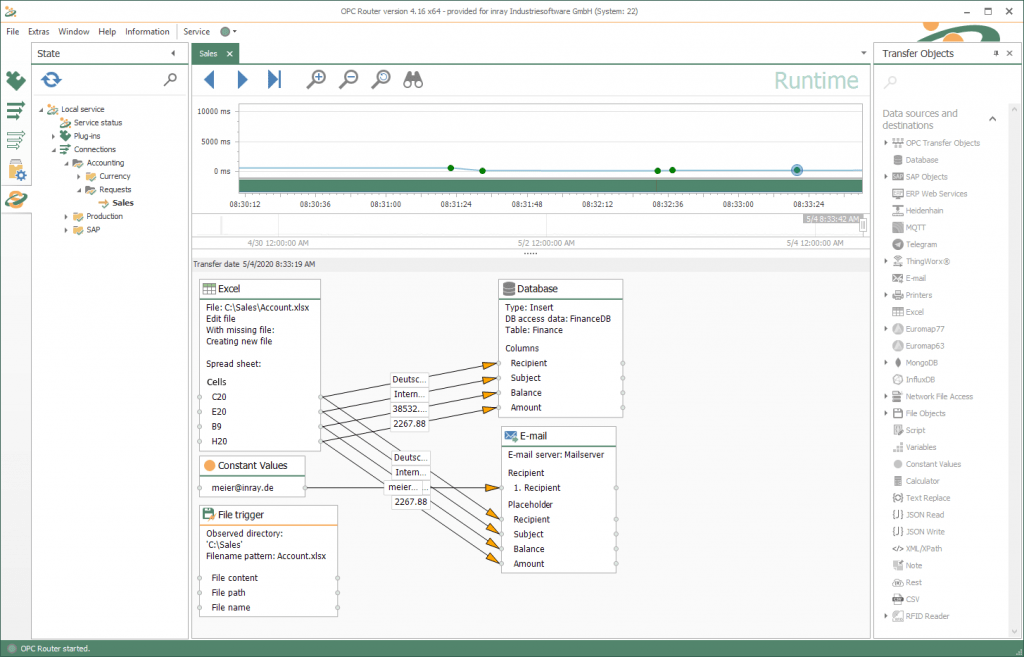1024x657 pixels.
Task: Click the selected timeline data point
Action: tap(797, 170)
